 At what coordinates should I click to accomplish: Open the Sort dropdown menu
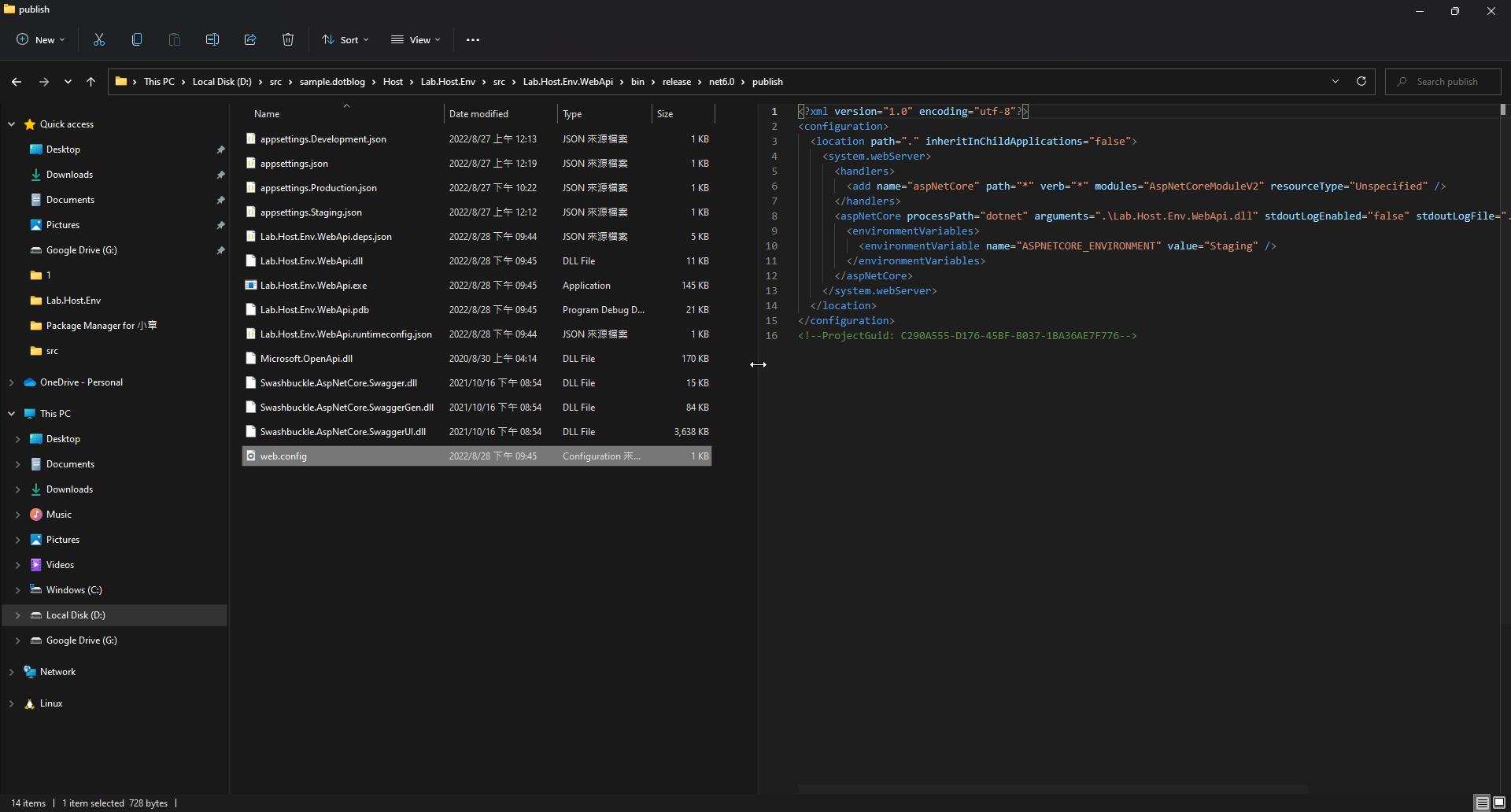(x=345, y=39)
